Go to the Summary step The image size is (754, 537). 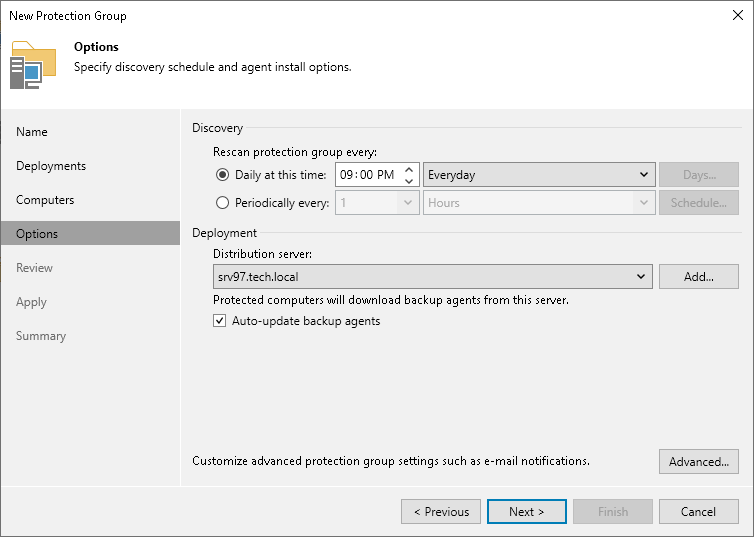click(41, 336)
